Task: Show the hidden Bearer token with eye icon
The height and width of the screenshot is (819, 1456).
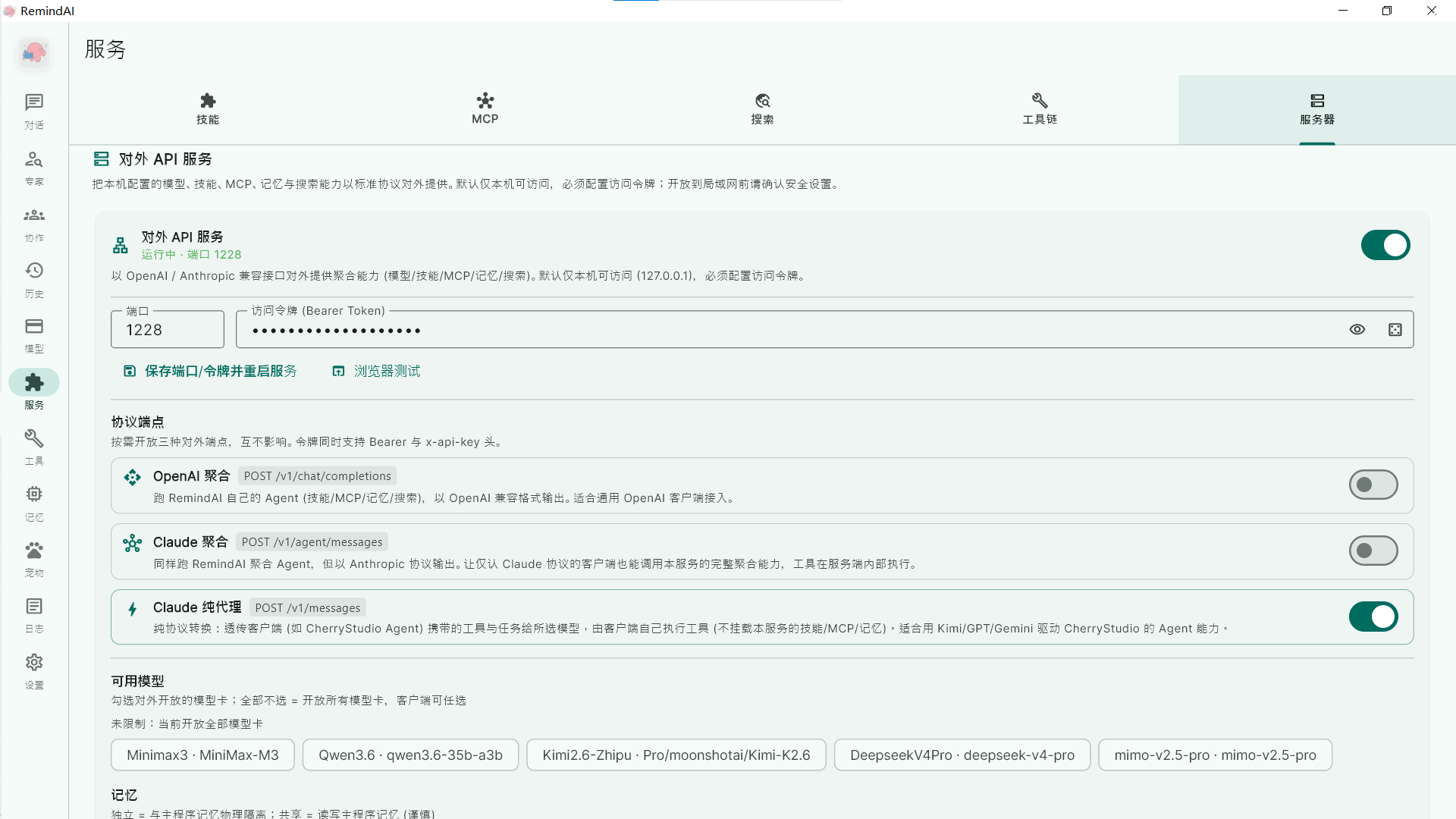Action: pyautogui.click(x=1357, y=330)
